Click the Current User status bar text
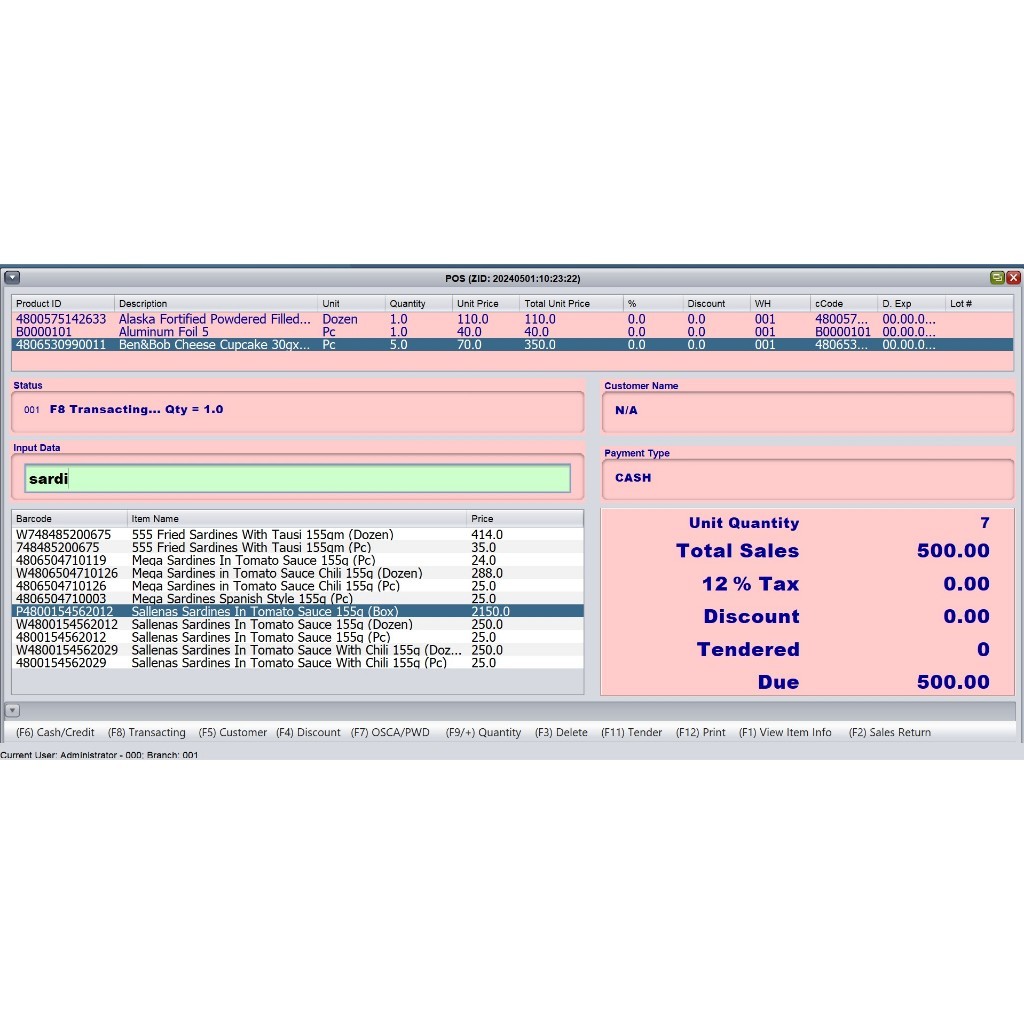 (x=99, y=755)
